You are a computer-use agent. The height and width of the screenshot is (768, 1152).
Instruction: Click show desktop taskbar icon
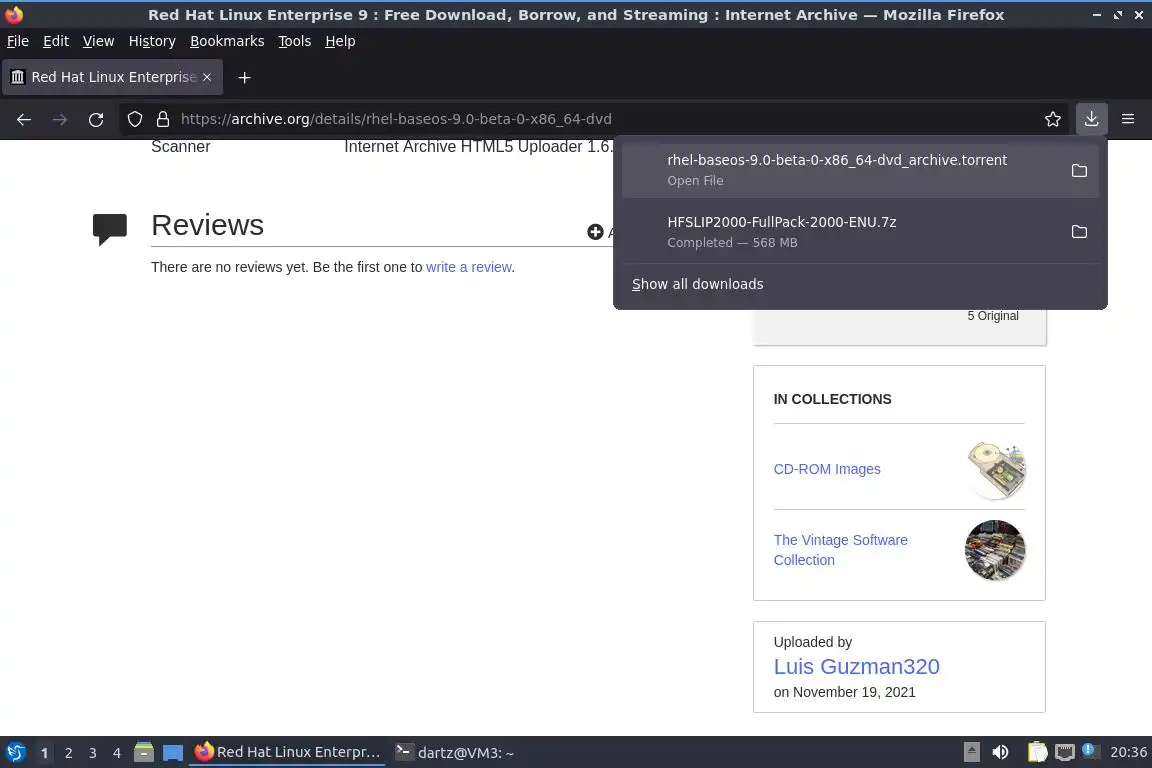(x=173, y=753)
